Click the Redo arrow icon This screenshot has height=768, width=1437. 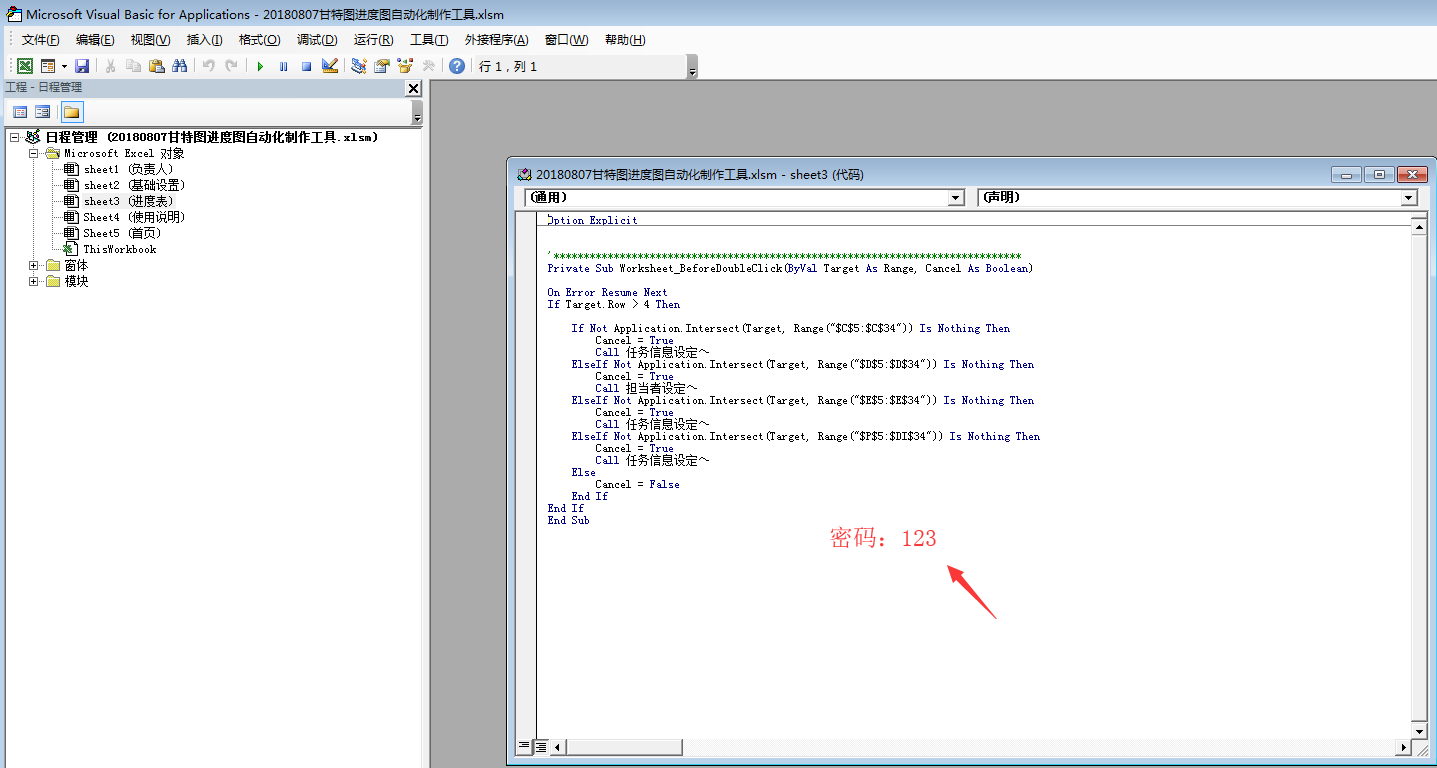231,66
